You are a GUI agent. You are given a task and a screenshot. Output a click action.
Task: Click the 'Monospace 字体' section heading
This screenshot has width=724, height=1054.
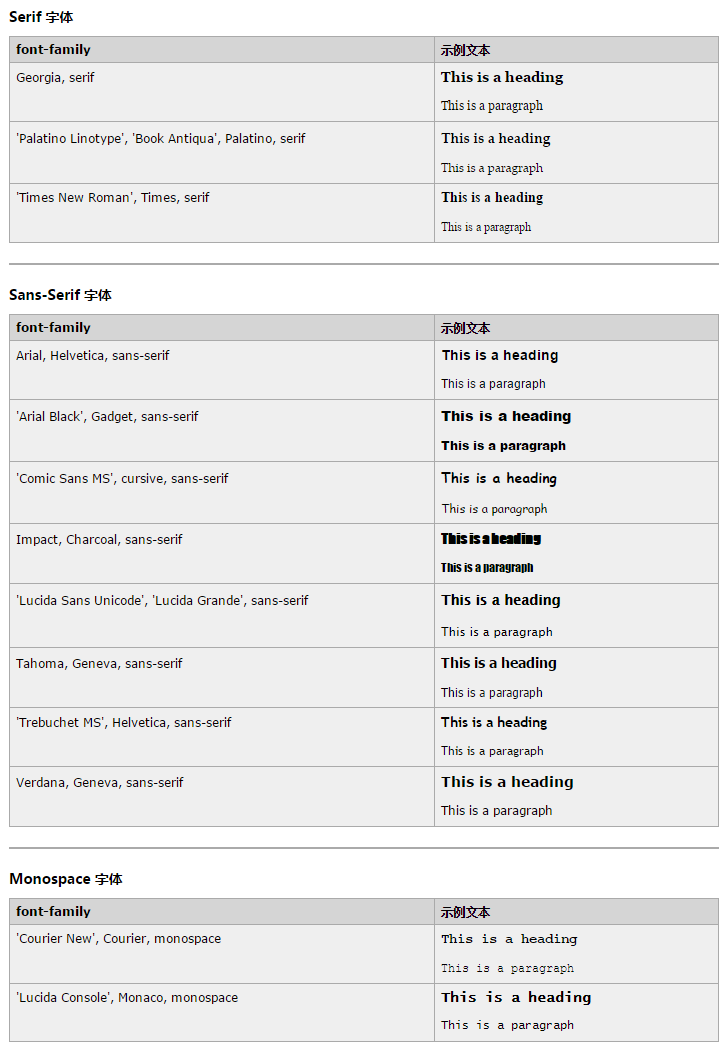click(66, 879)
